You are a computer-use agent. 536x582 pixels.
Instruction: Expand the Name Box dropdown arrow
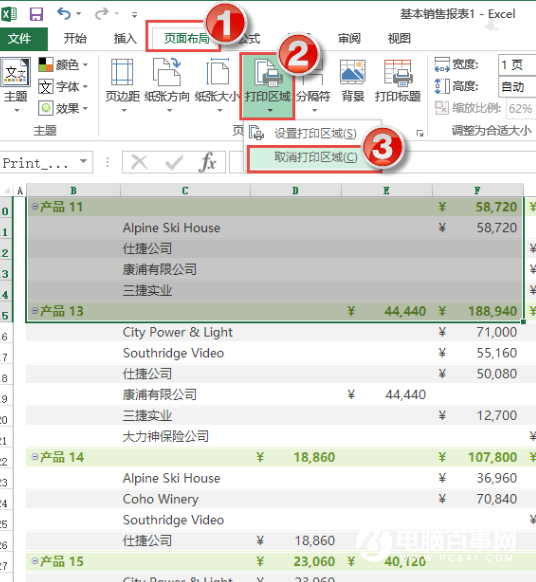84,161
